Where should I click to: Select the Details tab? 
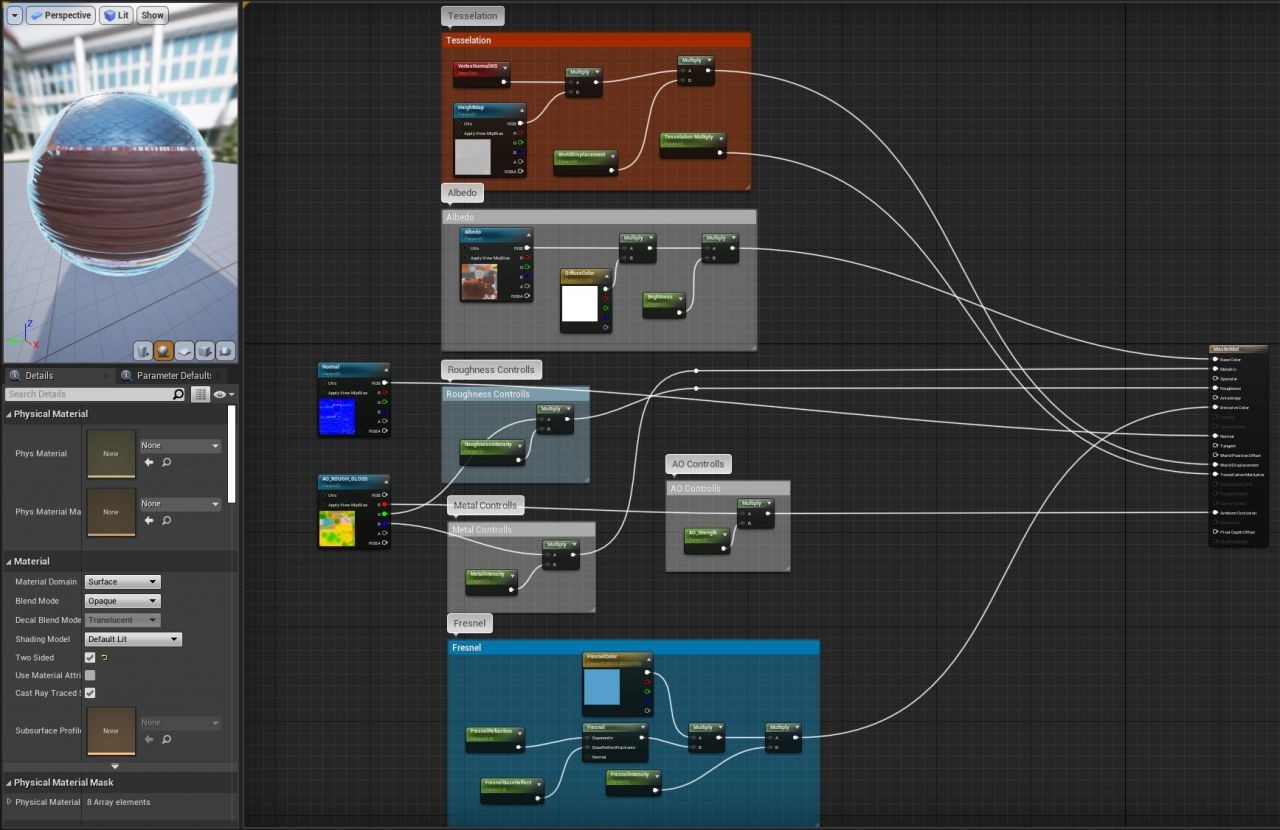tap(40, 376)
